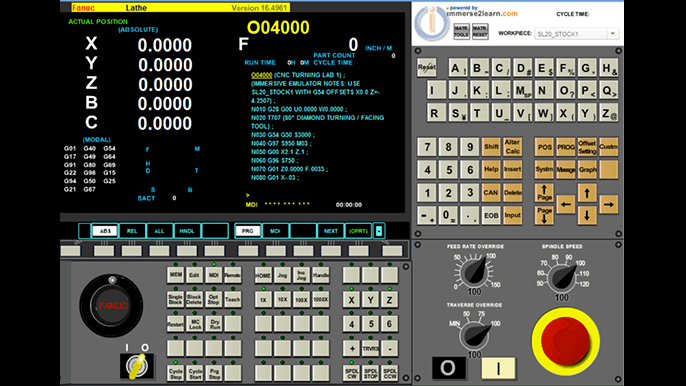
Task: Toggle Dry Run mode
Action: tap(215, 324)
